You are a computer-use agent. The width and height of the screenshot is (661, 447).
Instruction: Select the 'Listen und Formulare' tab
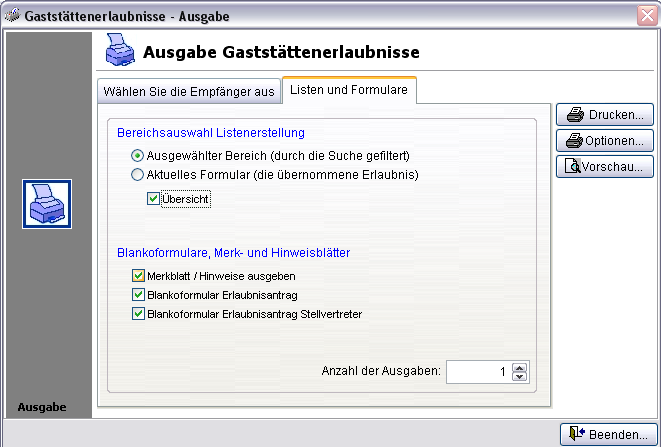pos(349,90)
